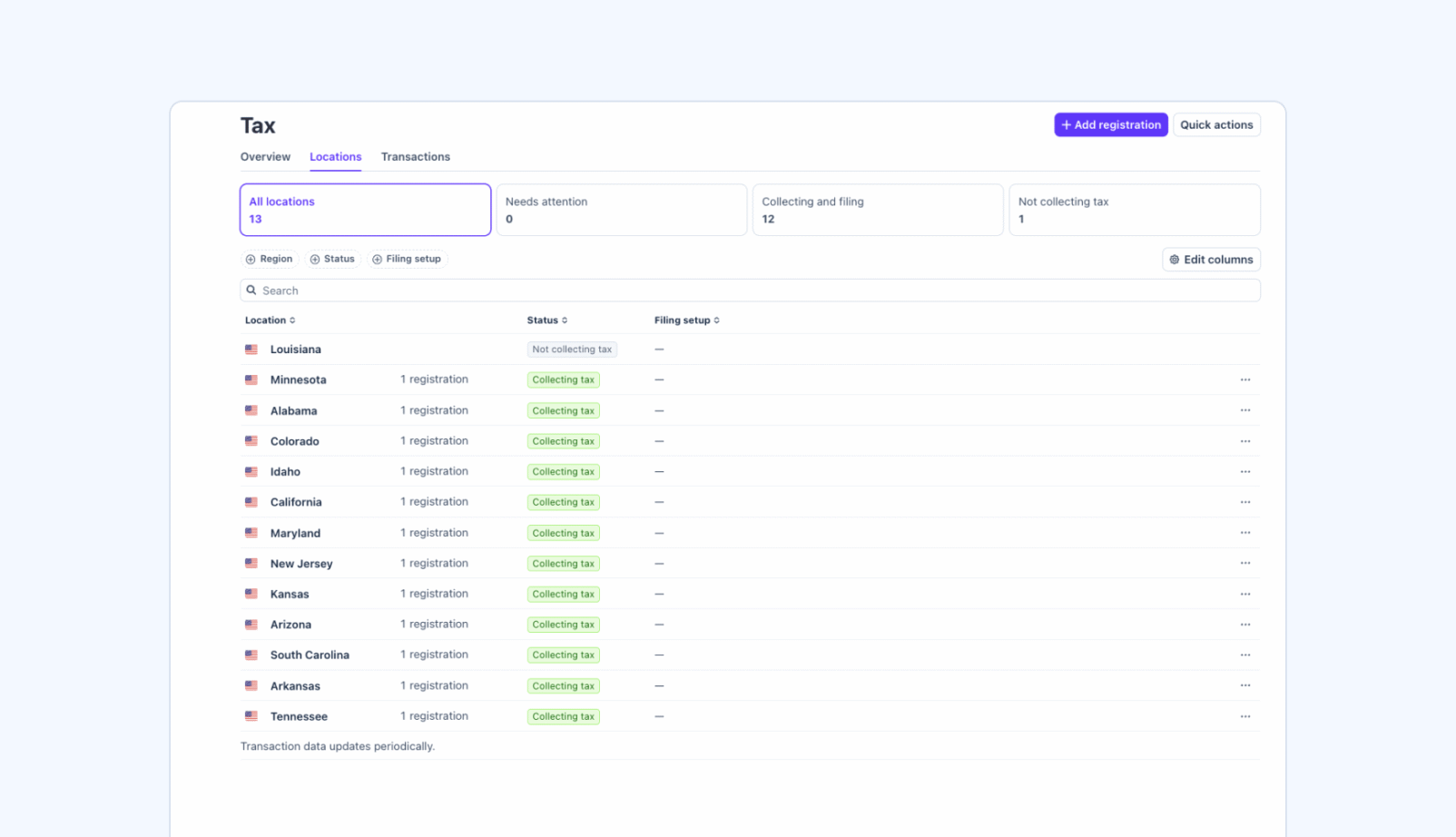Screen dimensions: 1456x837
Task: Add a Region filter
Action: pos(270,259)
